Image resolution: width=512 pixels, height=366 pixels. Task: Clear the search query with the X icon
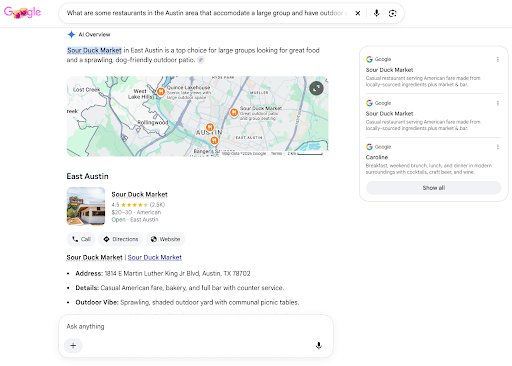[x=358, y=13]
